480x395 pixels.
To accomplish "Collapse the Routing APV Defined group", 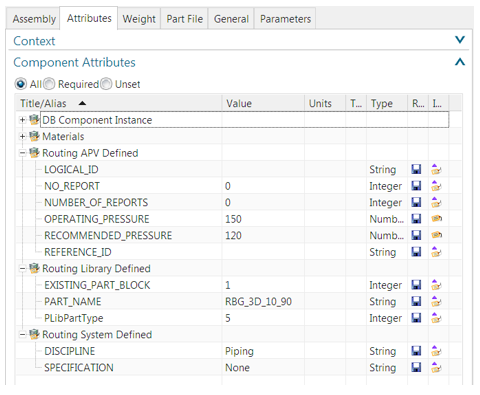I will [x=22, y=153].
